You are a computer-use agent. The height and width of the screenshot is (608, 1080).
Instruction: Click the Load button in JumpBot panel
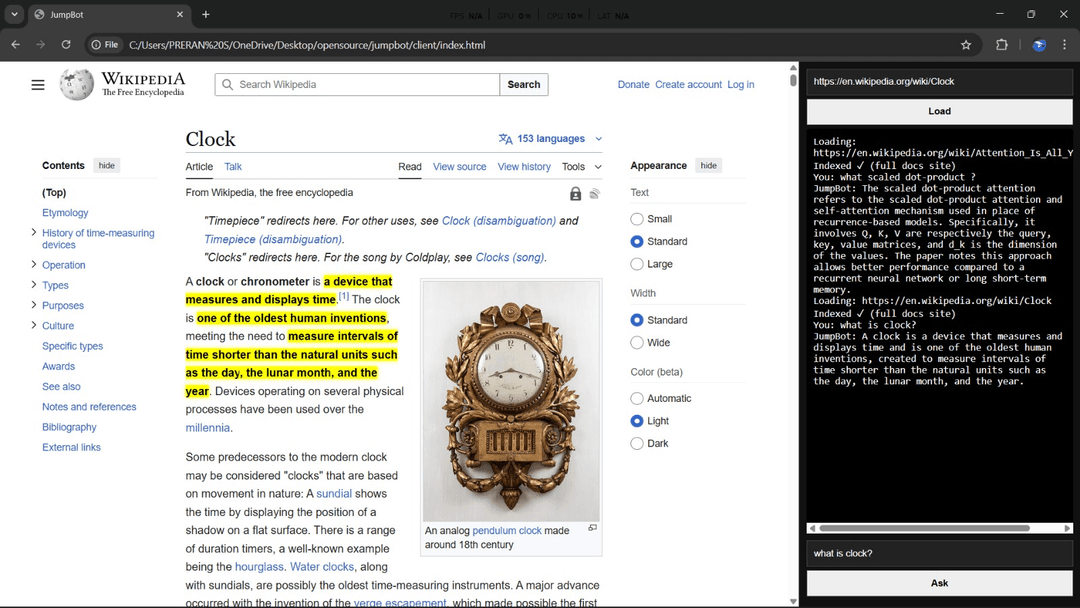(x=939, y=111)
